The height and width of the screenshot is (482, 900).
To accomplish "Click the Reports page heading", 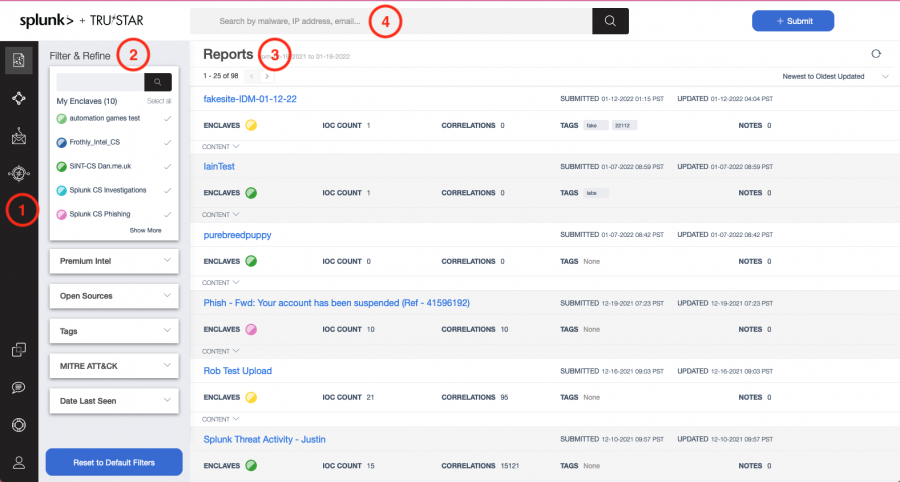I will tap(228, 54).
